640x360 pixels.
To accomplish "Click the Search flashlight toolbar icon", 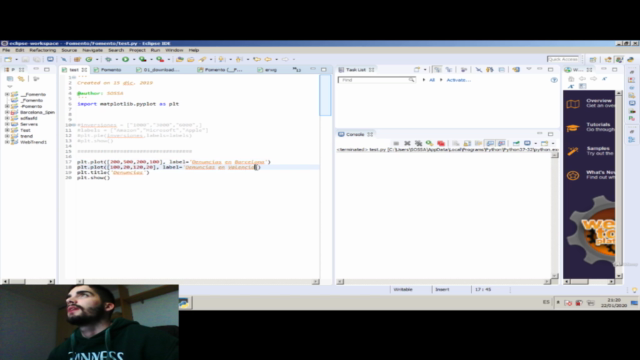I will 203,60.
